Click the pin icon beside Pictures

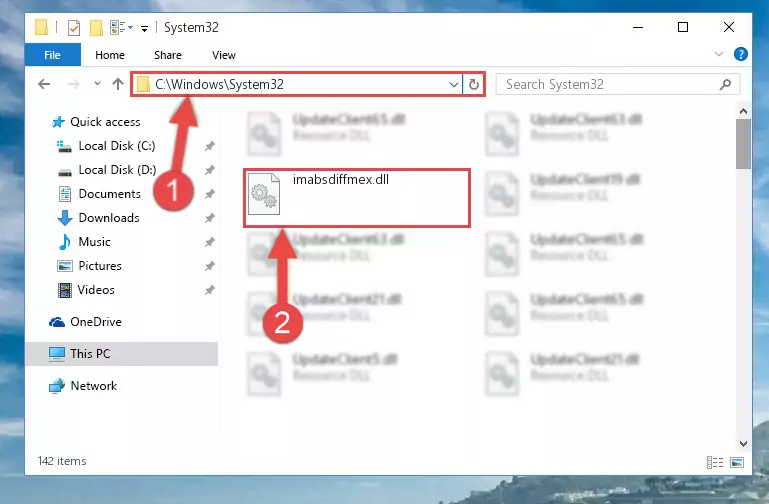[209, 266]
